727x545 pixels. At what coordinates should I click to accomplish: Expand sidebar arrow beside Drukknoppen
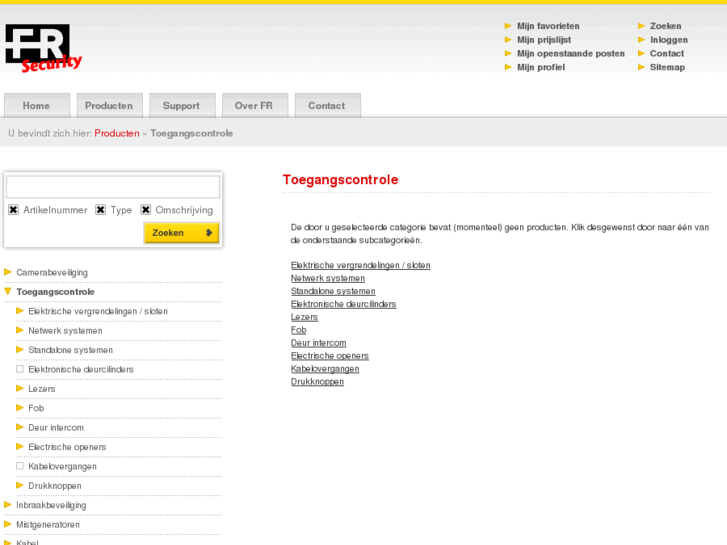coord(19,485)
